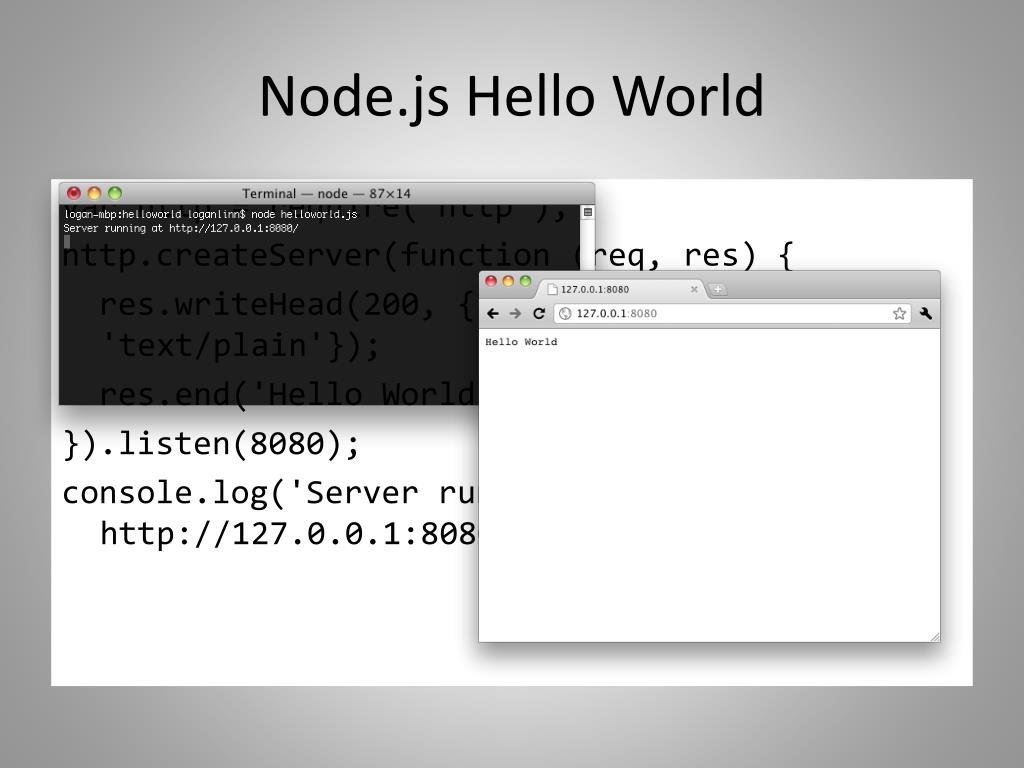Close the browser window with the red button

point(491,281)
